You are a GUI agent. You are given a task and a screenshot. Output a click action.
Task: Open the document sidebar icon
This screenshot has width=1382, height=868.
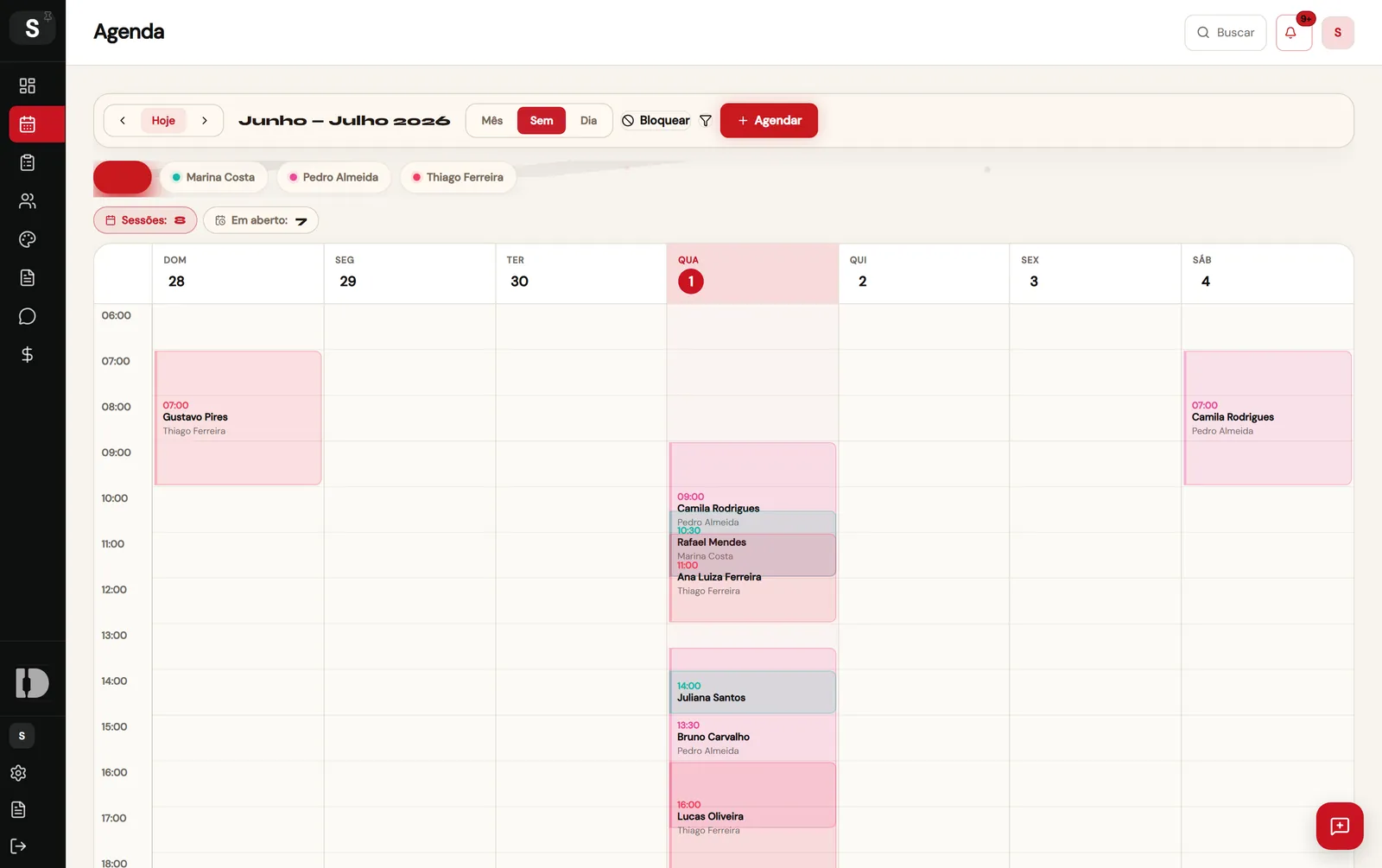(28, 278)
